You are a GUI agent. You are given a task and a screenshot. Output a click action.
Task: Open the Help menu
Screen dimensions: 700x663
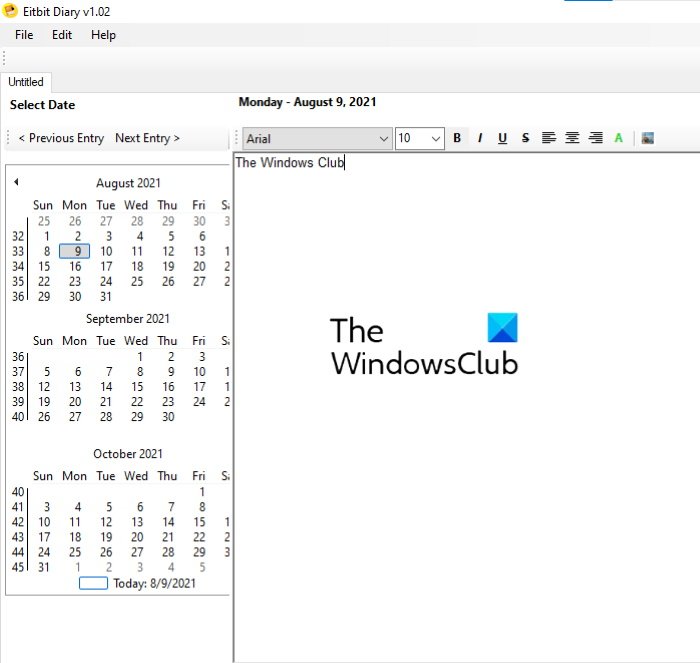pyautogui.click(x=103, y=35)
